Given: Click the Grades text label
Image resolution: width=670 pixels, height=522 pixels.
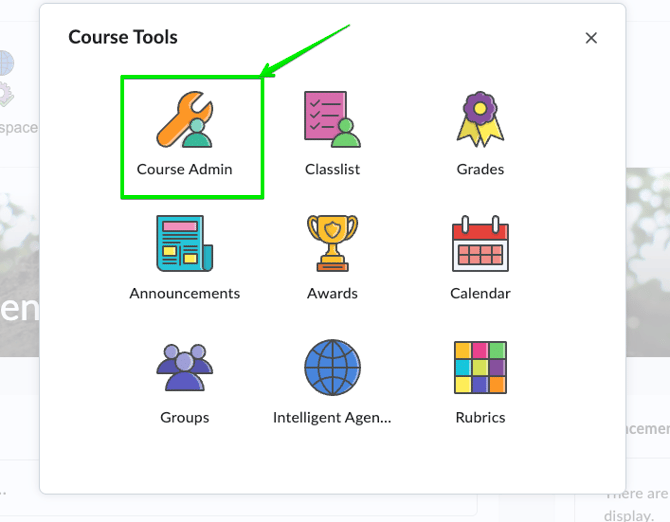Looking at the screenshot, I should point(480,169).
